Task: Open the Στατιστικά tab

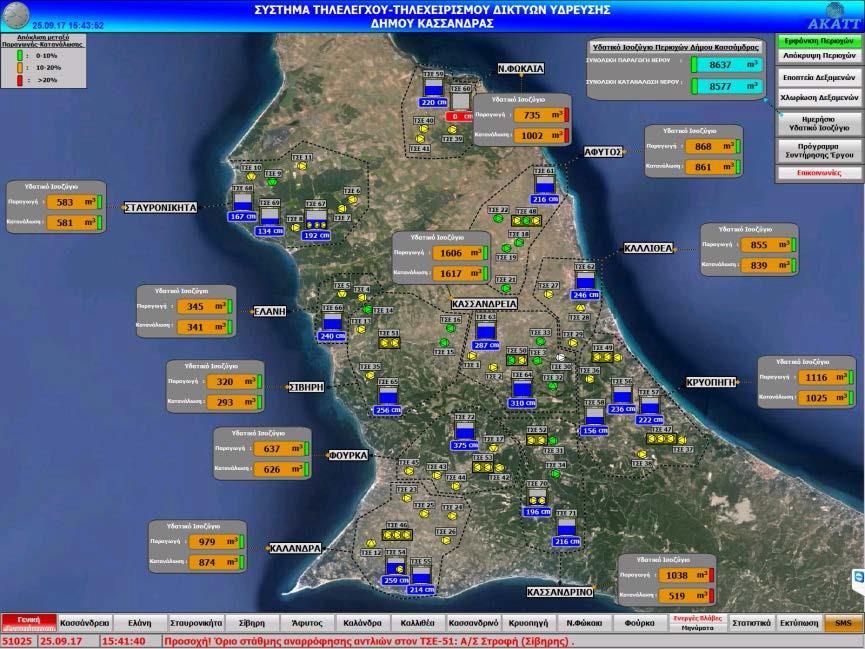Action: point(751,623)
